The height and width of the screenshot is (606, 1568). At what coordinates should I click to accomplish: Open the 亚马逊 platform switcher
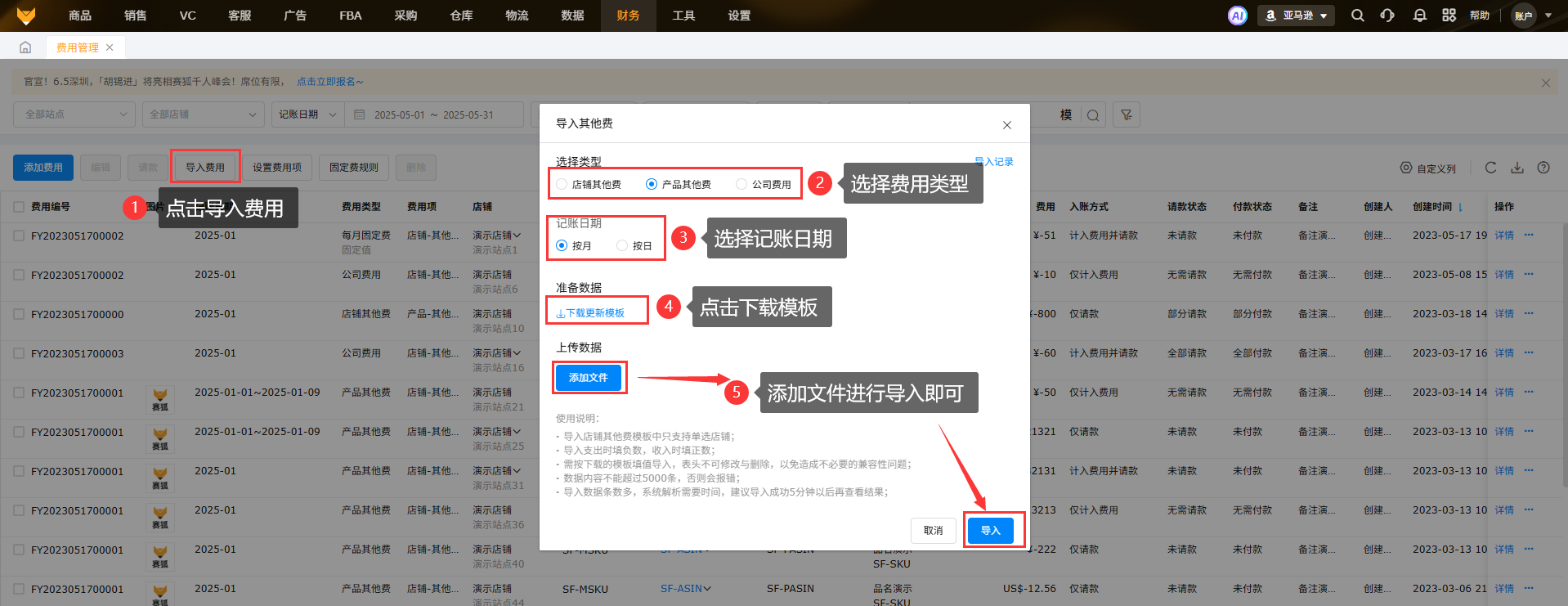tap(1296, 16)
